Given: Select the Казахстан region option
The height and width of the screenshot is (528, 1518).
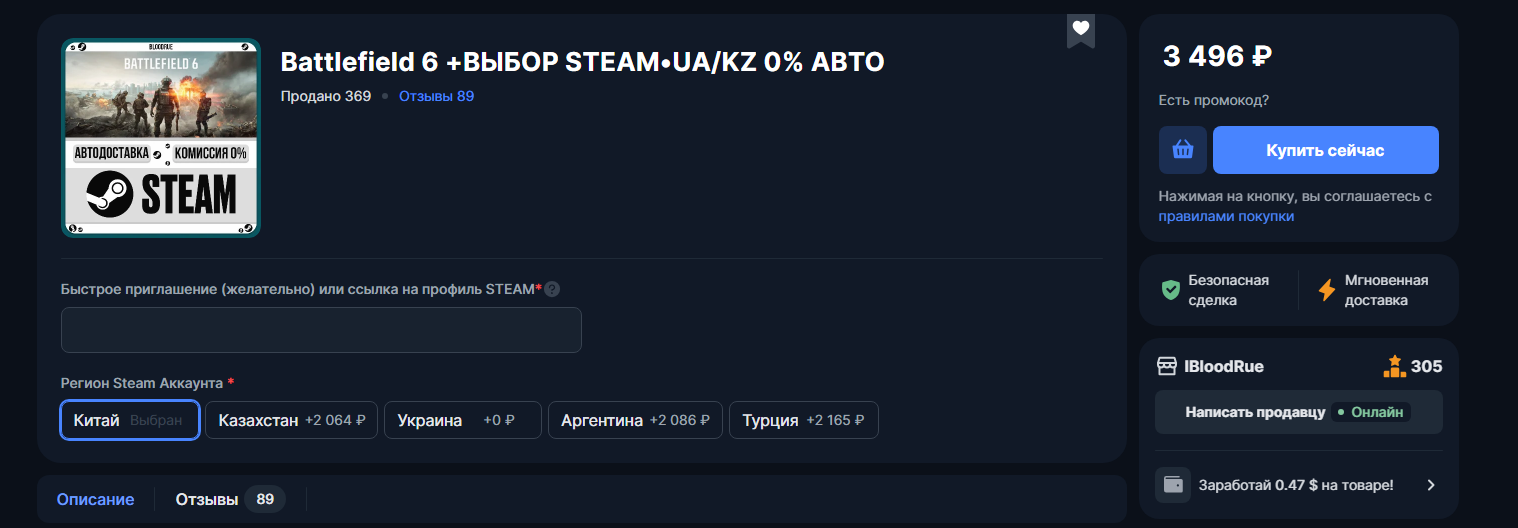Looking at the screenshot, I should (x=291, y=420).
